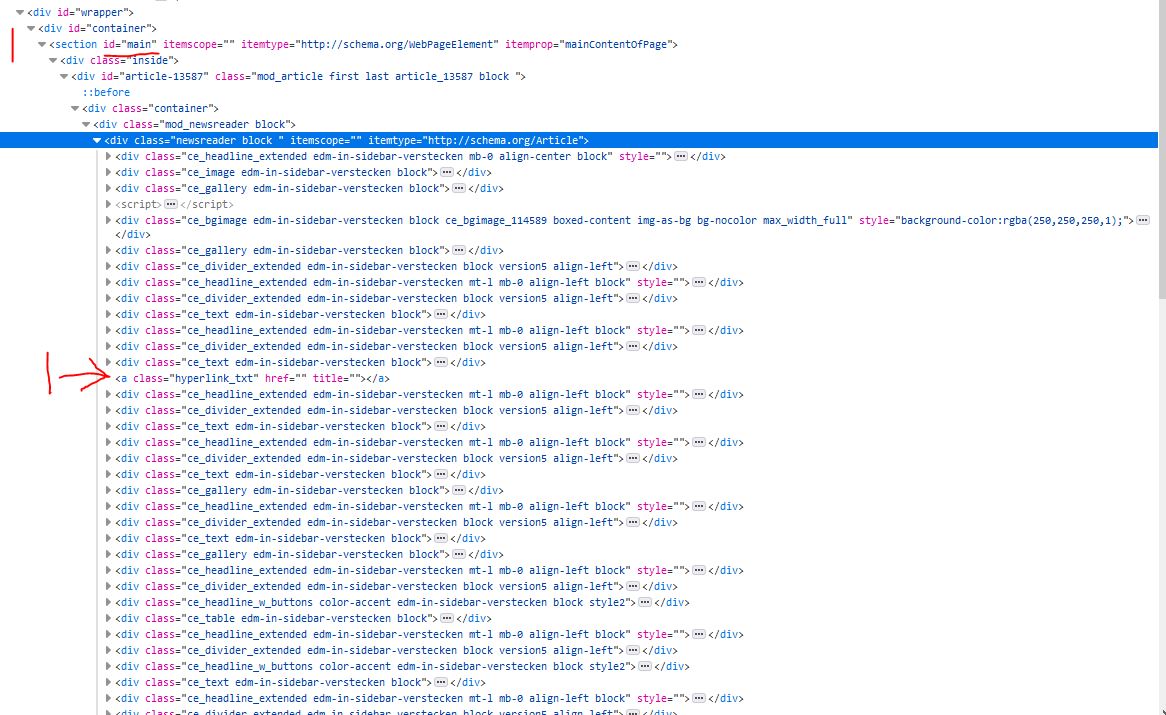This screenshot has height=715, width=1166.
Task: Select the hyperlink_txt anchor element
Action: (252, 378)
